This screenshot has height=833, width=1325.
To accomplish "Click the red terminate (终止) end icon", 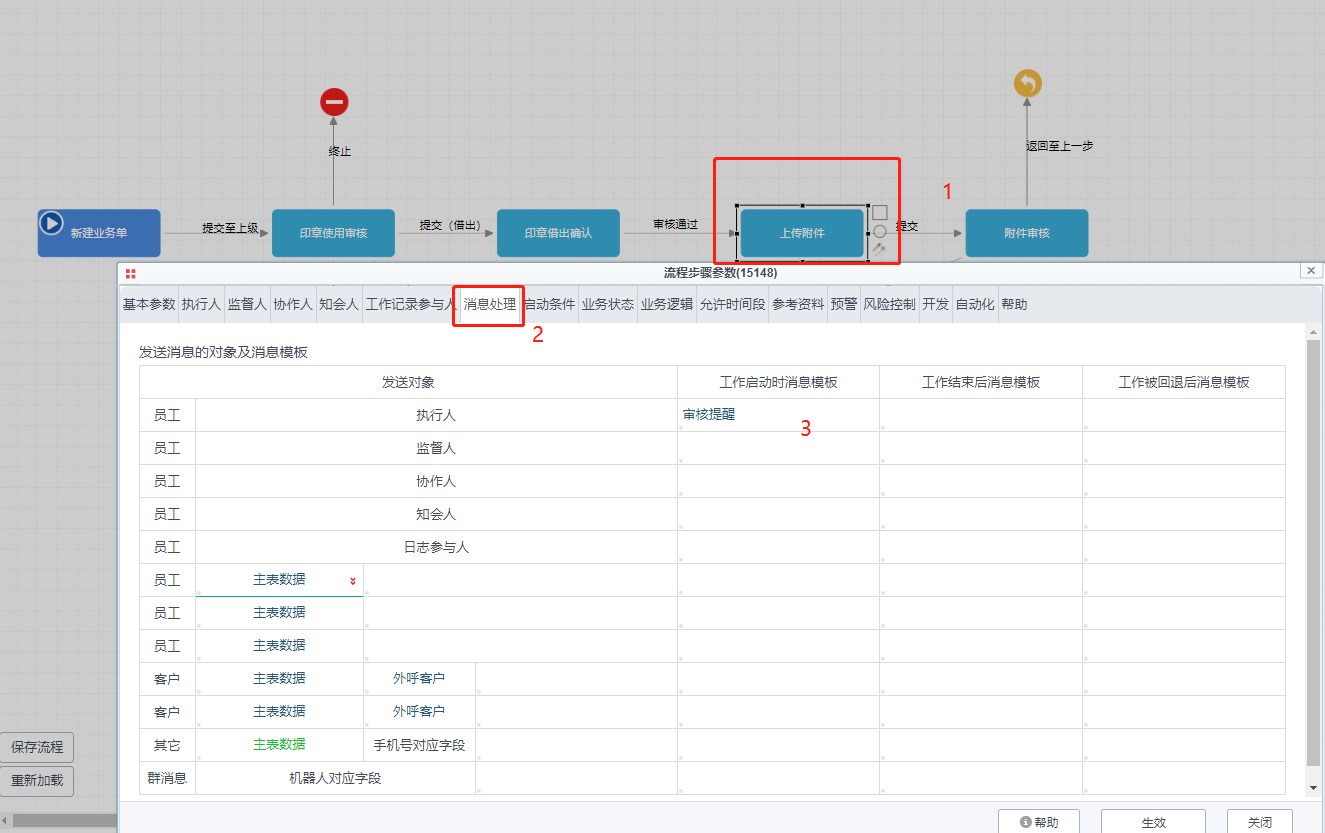I will [x=334, y=102].
